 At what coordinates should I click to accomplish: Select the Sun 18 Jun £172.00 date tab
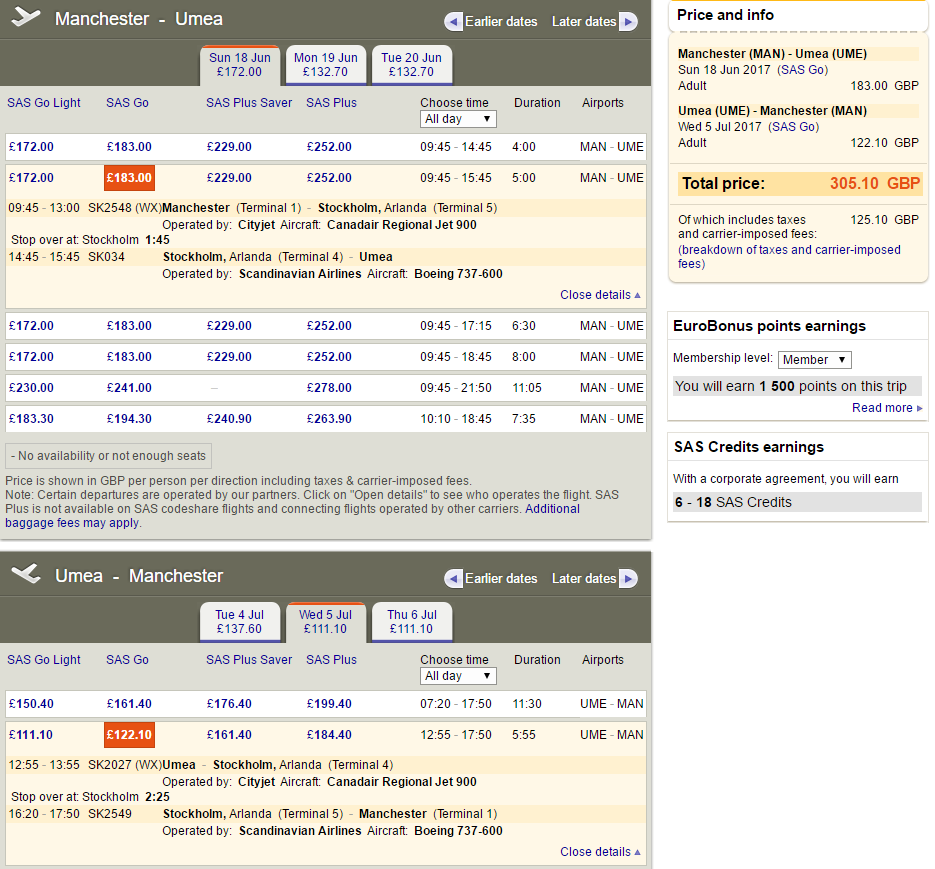click(x=240, y=65)
